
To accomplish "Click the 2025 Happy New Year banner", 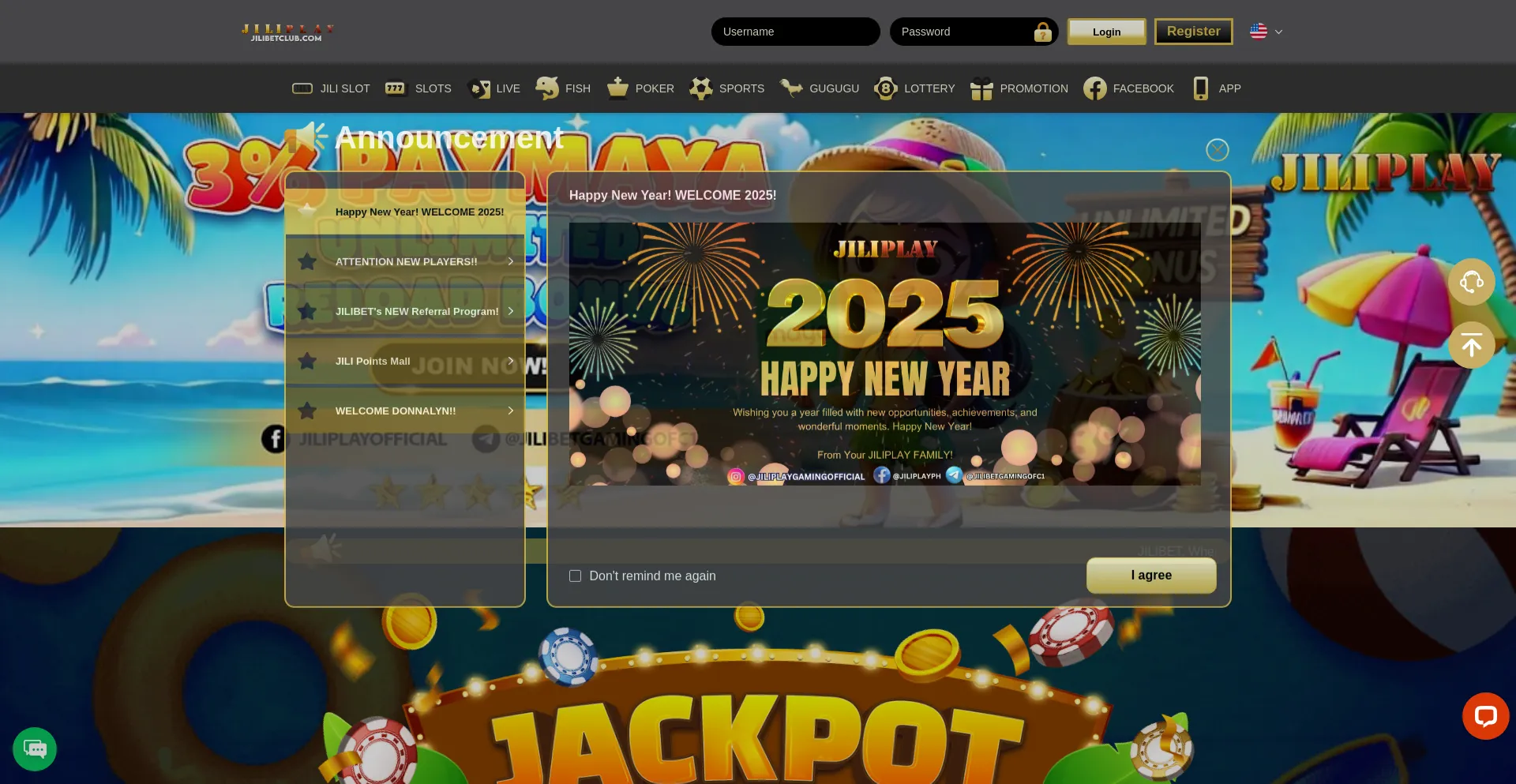I will tap(885, 354).
